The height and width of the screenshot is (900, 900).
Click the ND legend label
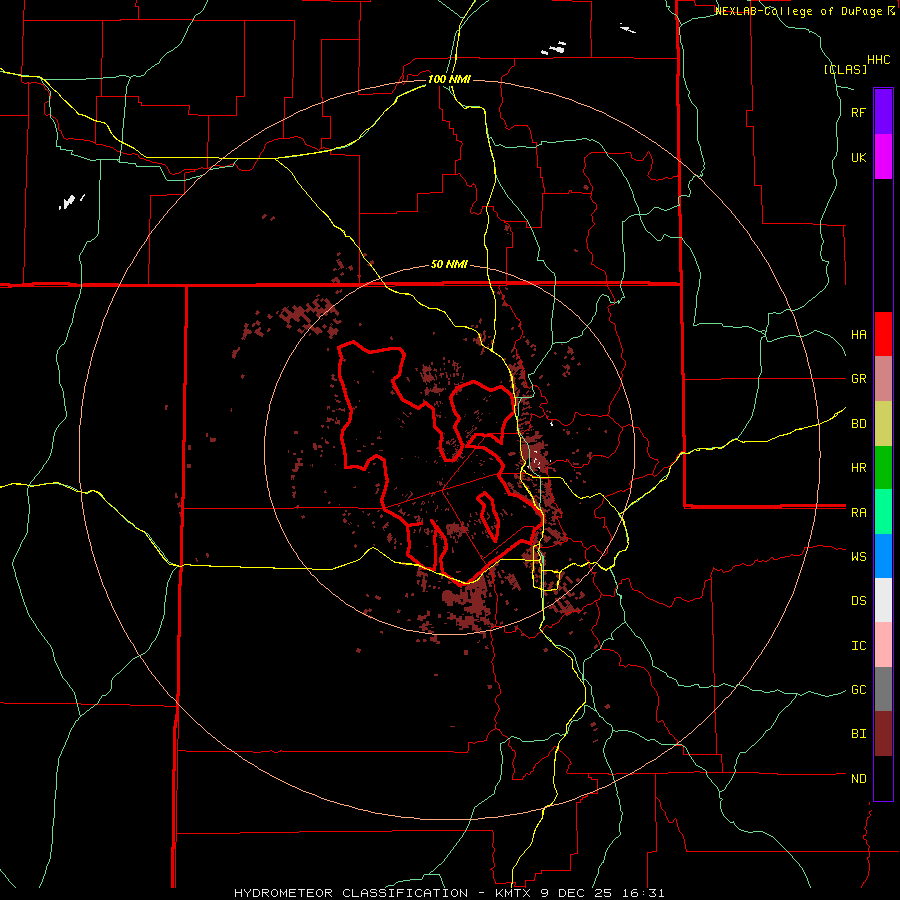point(859,779)
